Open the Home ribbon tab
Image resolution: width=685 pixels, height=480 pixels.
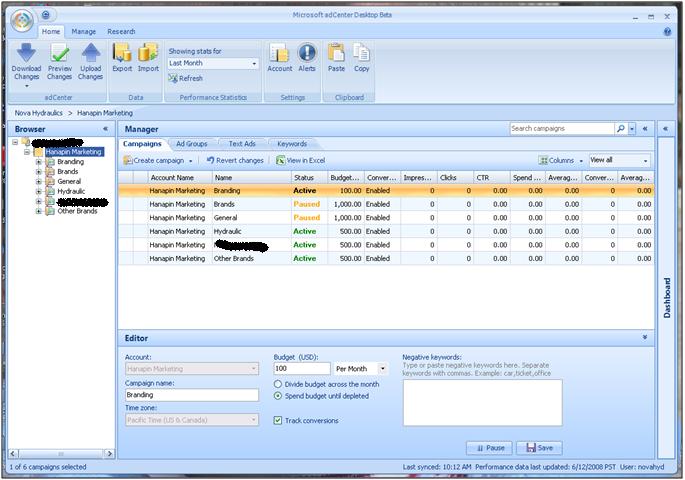click(51, 31)
